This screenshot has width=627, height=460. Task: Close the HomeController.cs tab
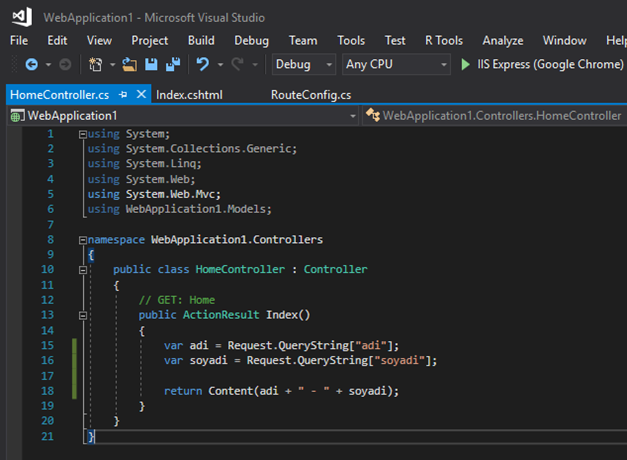click(x=141, y=94)
